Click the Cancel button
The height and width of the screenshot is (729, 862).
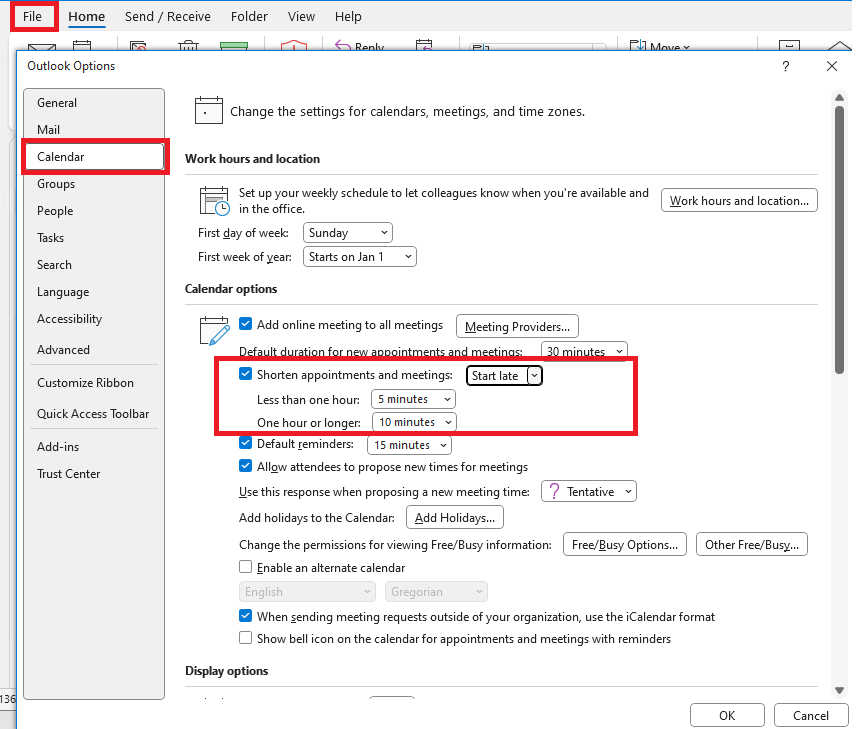[810, 715]
